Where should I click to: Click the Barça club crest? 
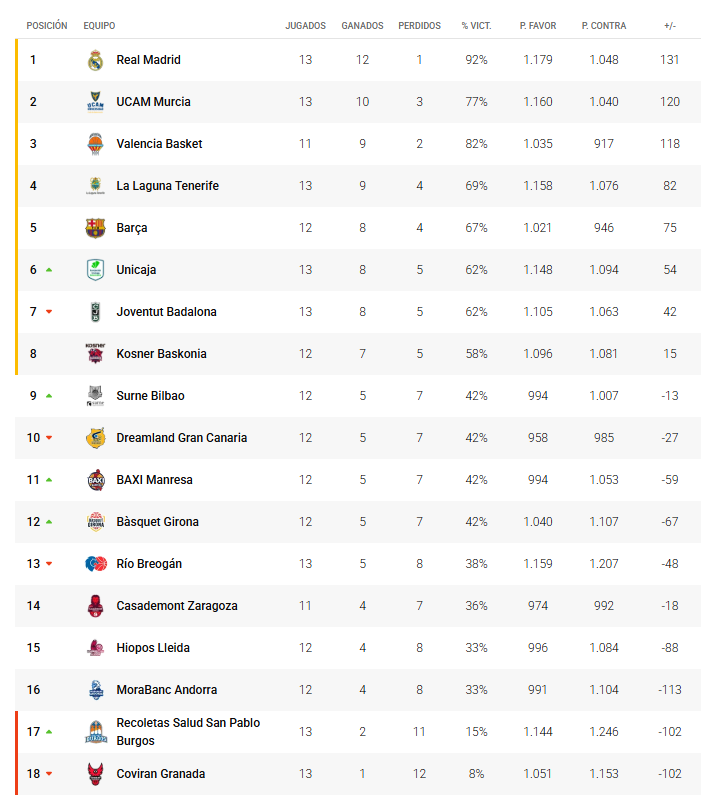[x=95, y=228]
